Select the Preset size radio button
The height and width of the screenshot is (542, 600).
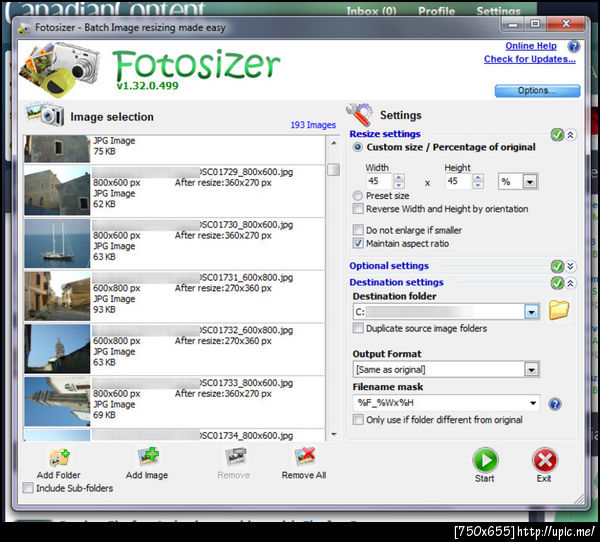(357, 196)
